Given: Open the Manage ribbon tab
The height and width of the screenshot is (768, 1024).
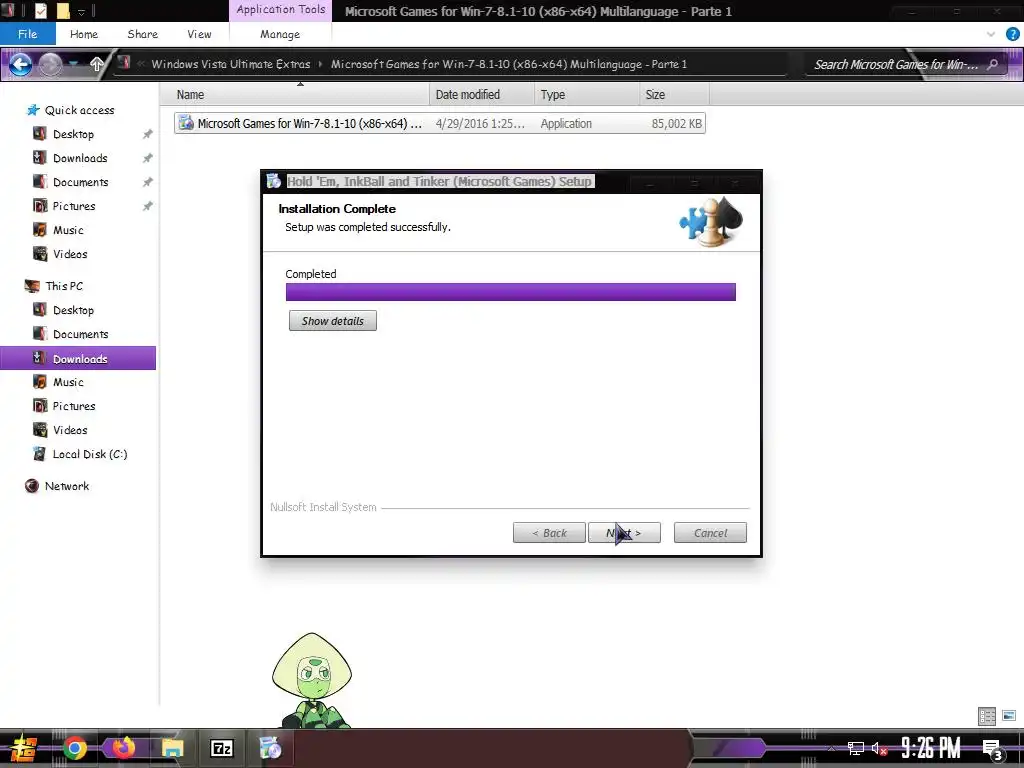Looking at the screenshot, I should (x=280, y=34).
